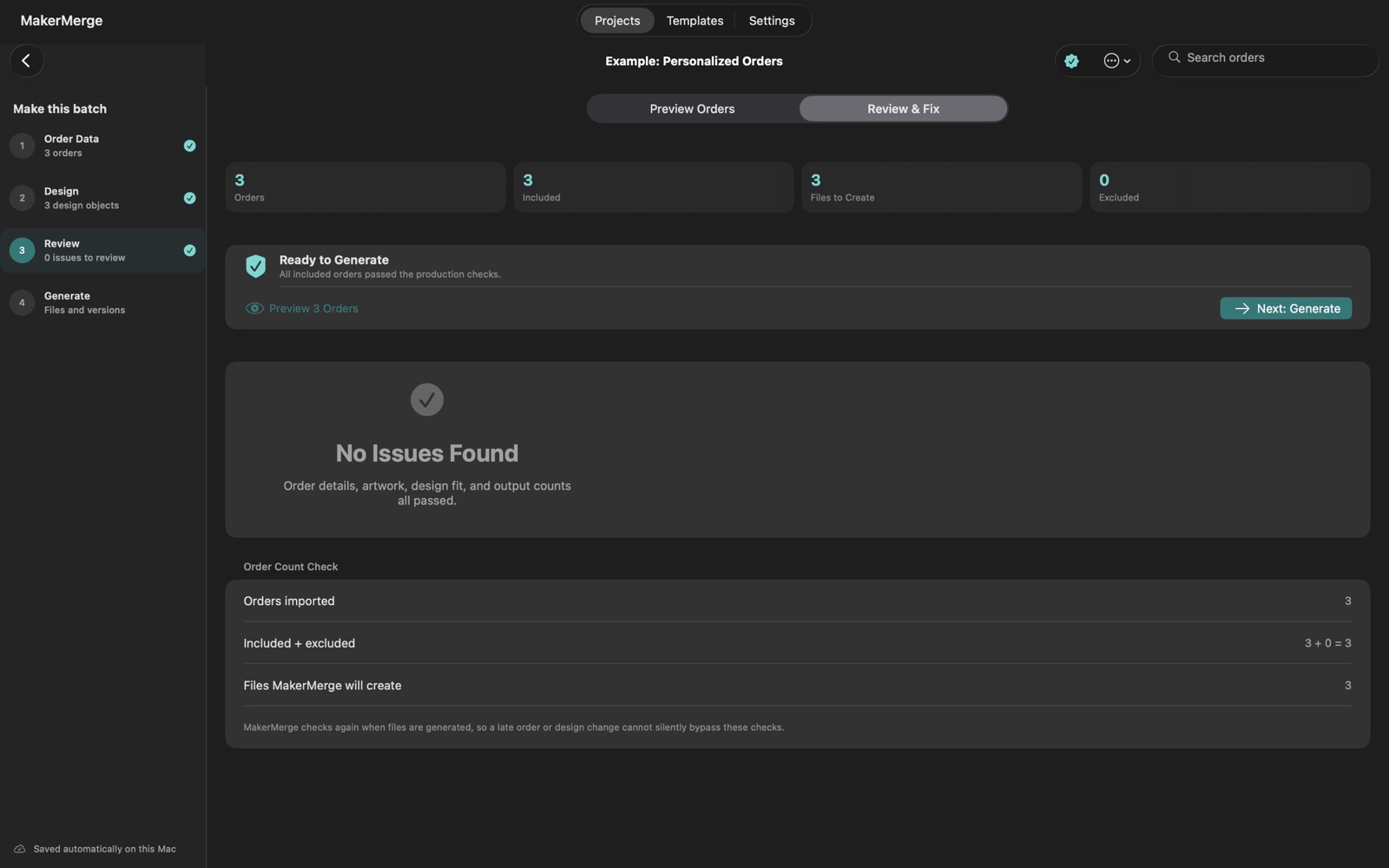This screenshot has width=1389, height=868.
Task: Click the 3 Orders stat card
Action: (x=365, y=187)
